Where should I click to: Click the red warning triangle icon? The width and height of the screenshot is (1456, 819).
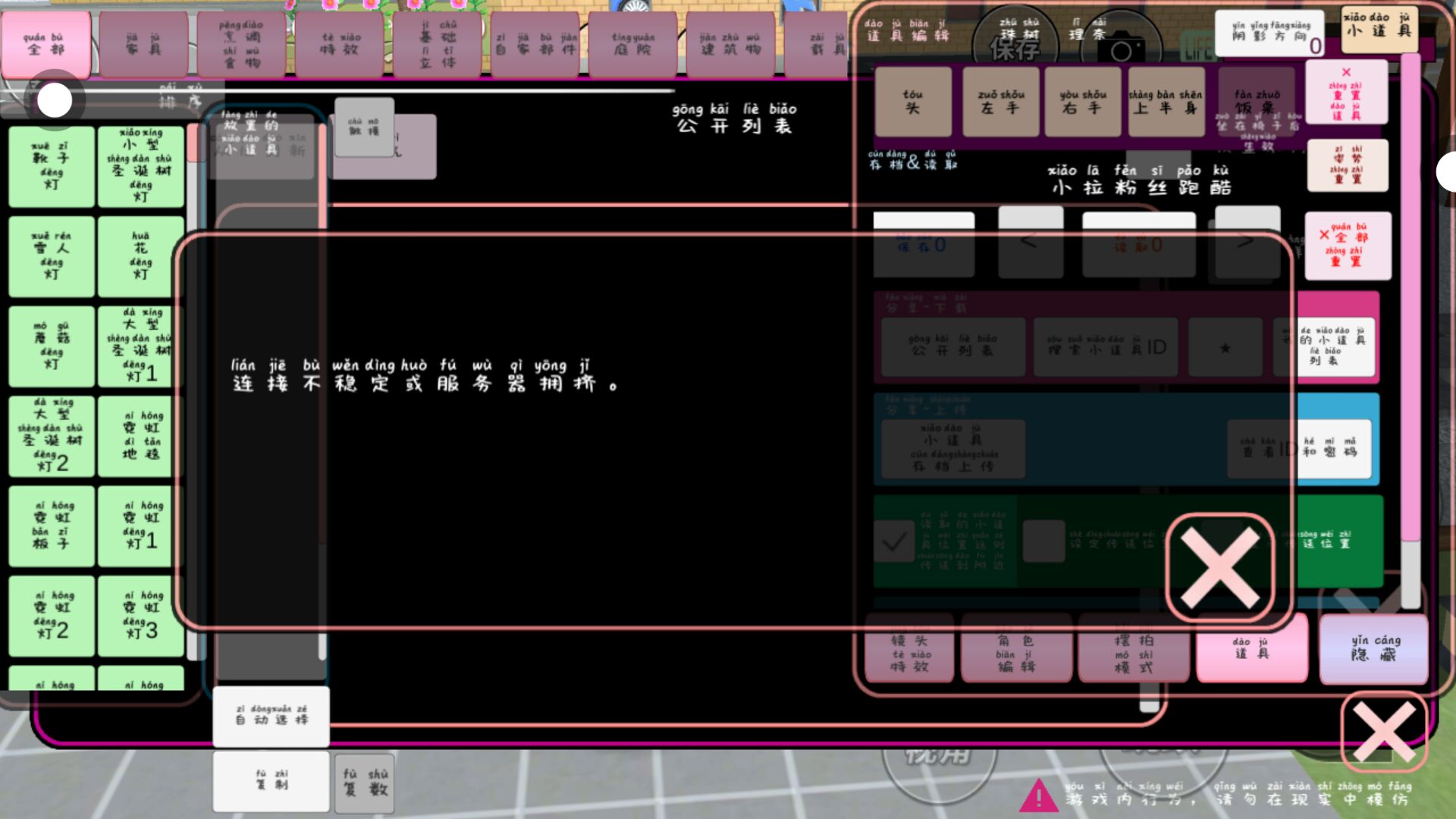[1037, 796]
